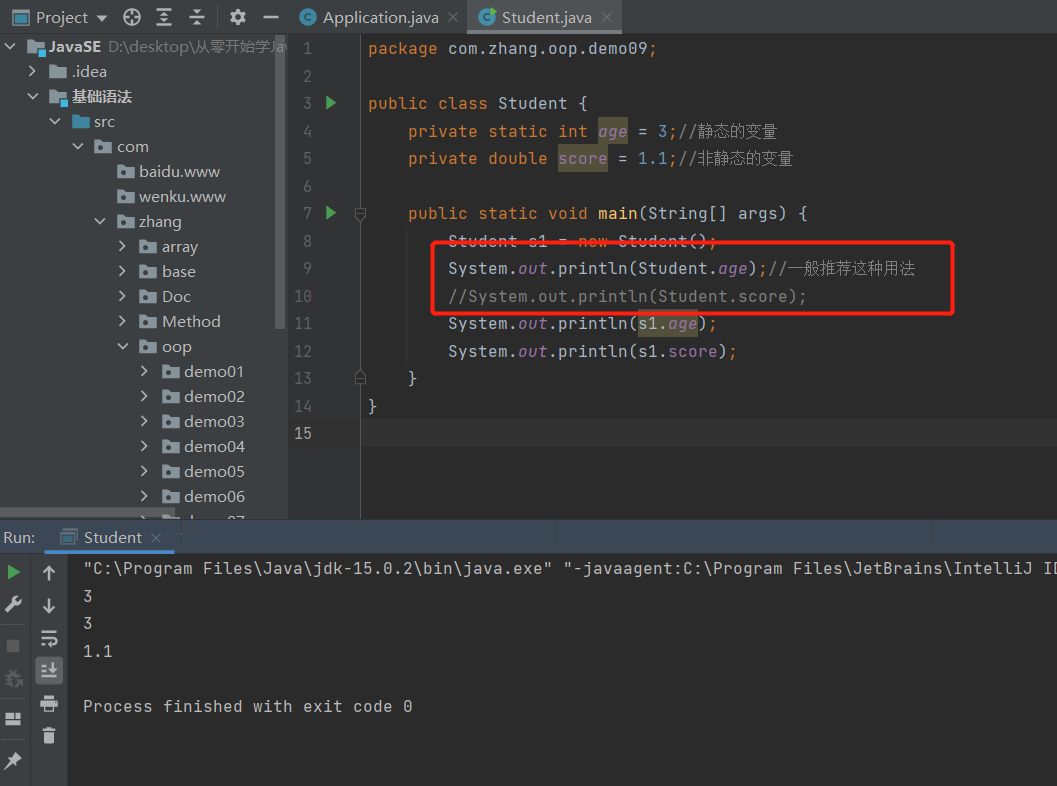Click the Print icon in Run console
This screenshot has width=1057, height=786.
tap(49, 703)
